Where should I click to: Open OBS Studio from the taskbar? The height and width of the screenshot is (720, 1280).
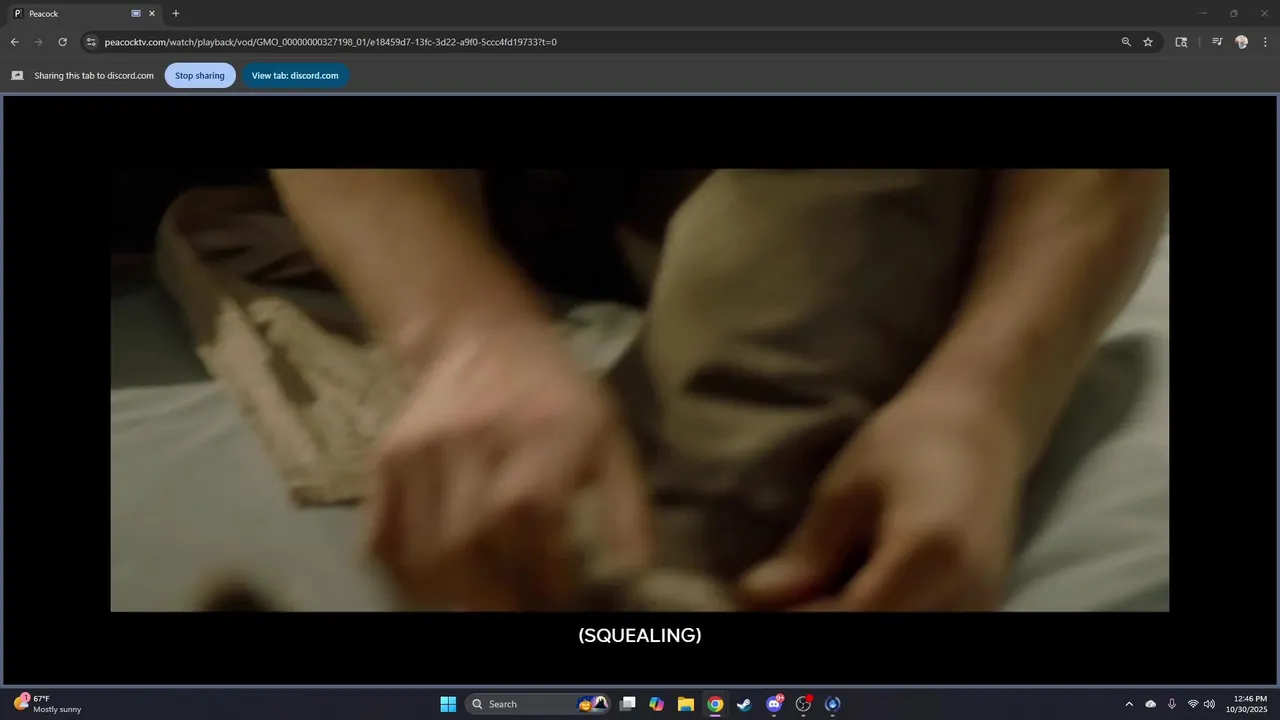(x=803, y=704)
